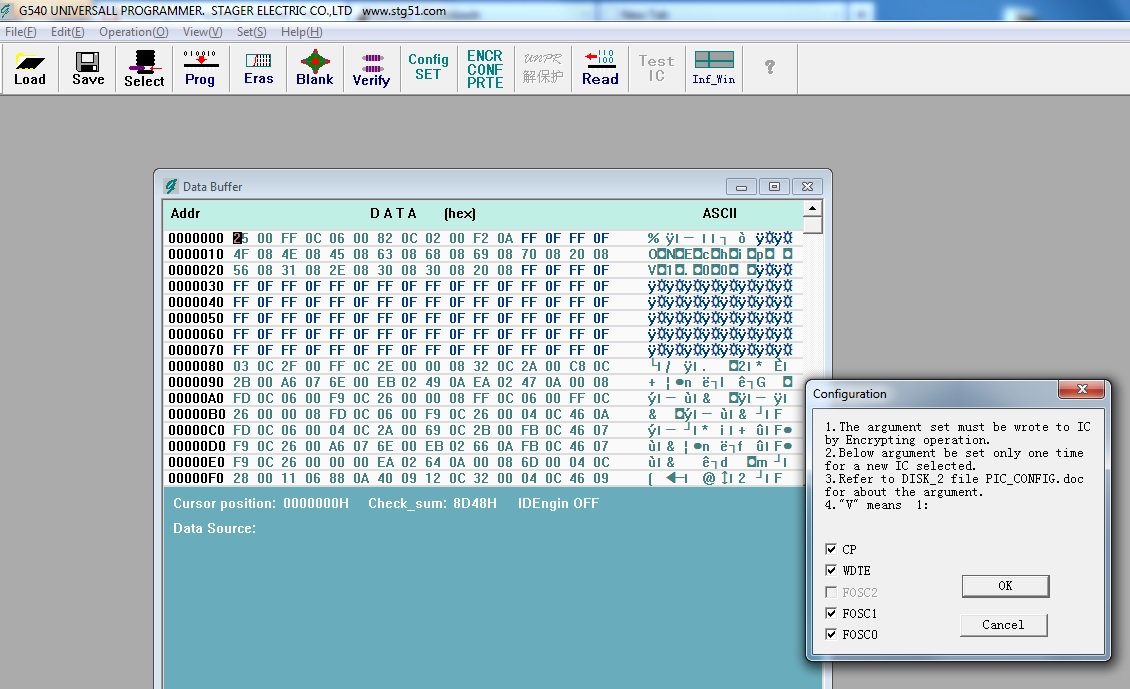Click the Read chip icon
Image resolution: width=1130 pixels, height=689 pixels.
(x=600, y=68)
